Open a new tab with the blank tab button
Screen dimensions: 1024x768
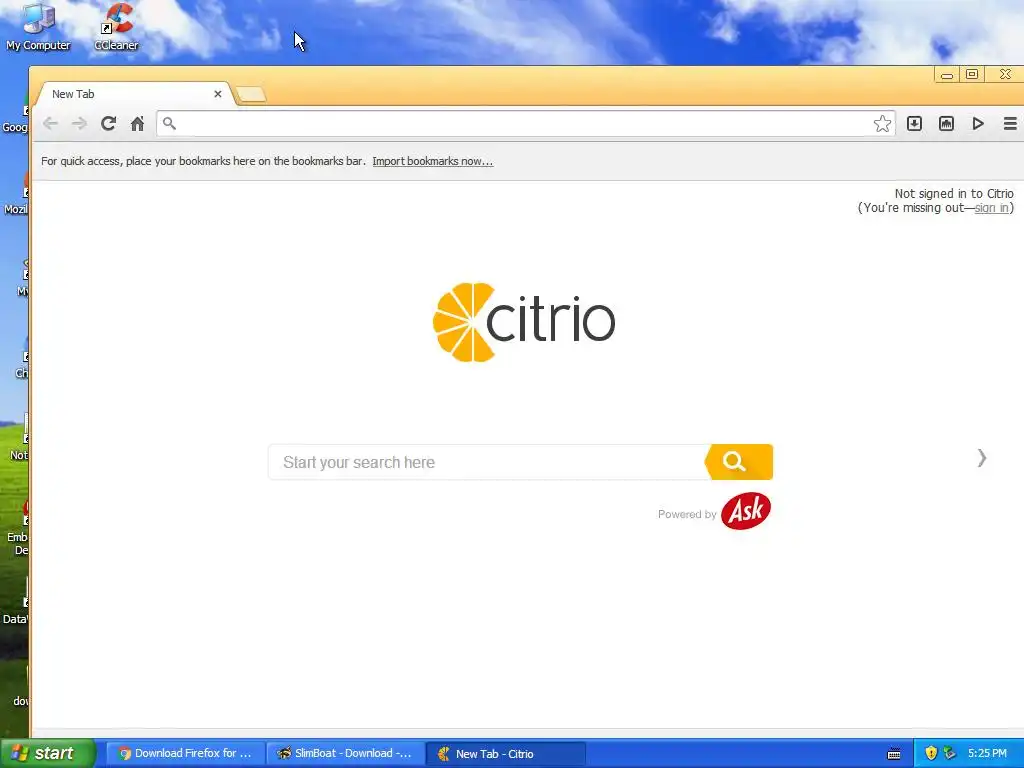pos(251,95)
